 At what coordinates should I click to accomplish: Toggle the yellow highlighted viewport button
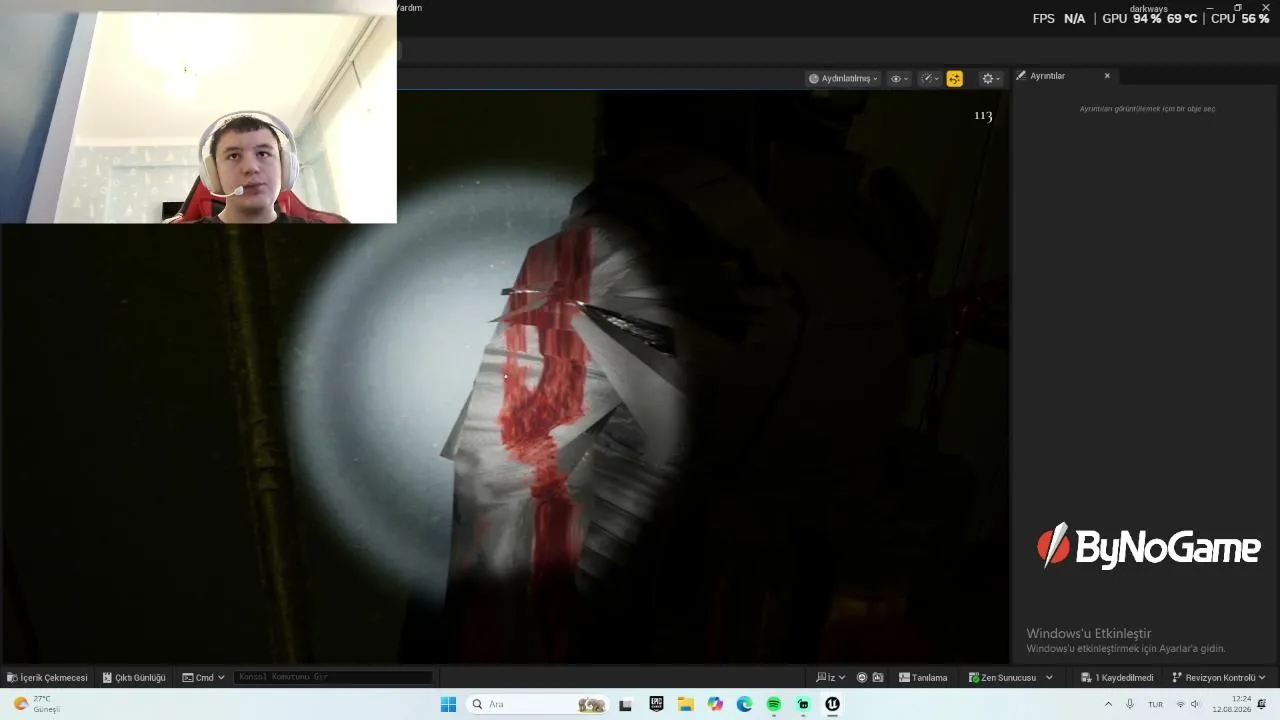955,78
